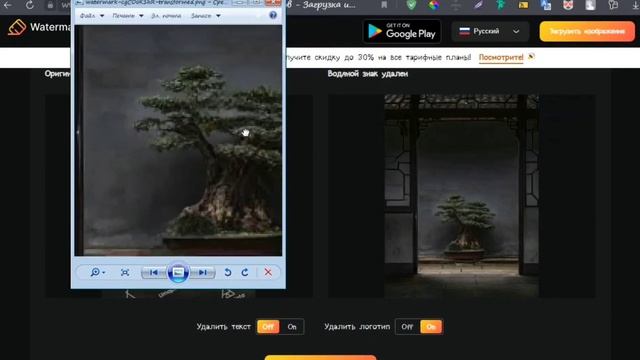Go to next image in Photo Viewer

coord(202,272)
